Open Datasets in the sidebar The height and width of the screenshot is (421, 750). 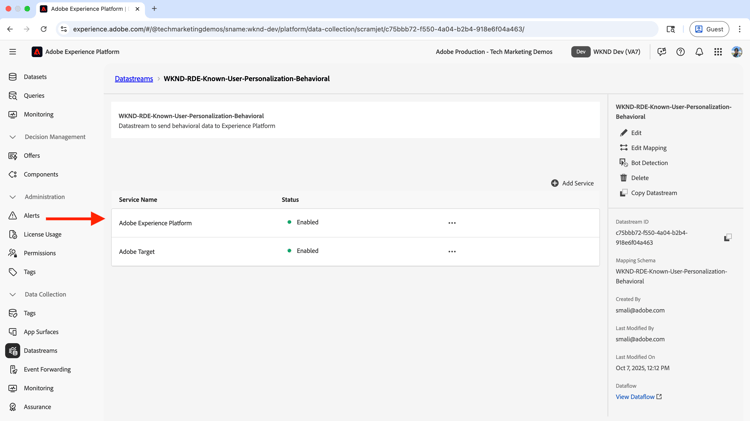click(x=35, y=77)
